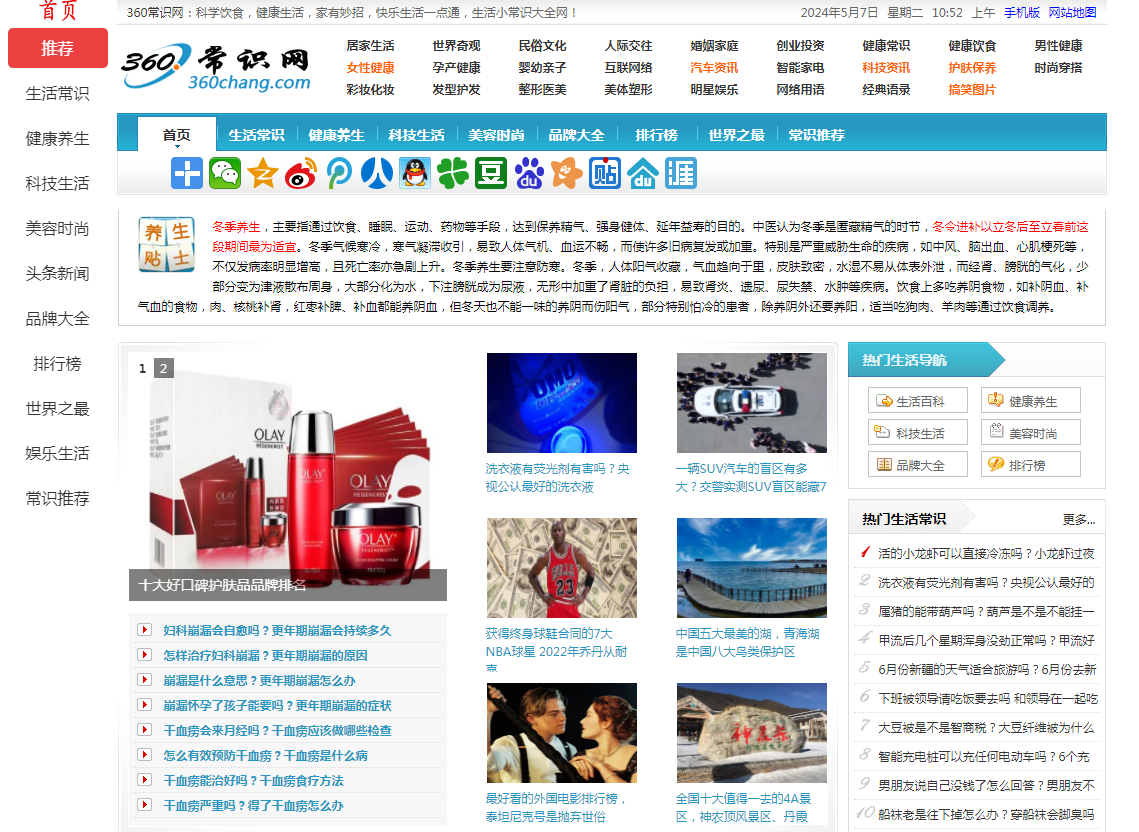The image size is (1139, 832).
Task: Open the 世界之最 tab in blue navbar
Action: pyautogui.click(x=737, y=135)
